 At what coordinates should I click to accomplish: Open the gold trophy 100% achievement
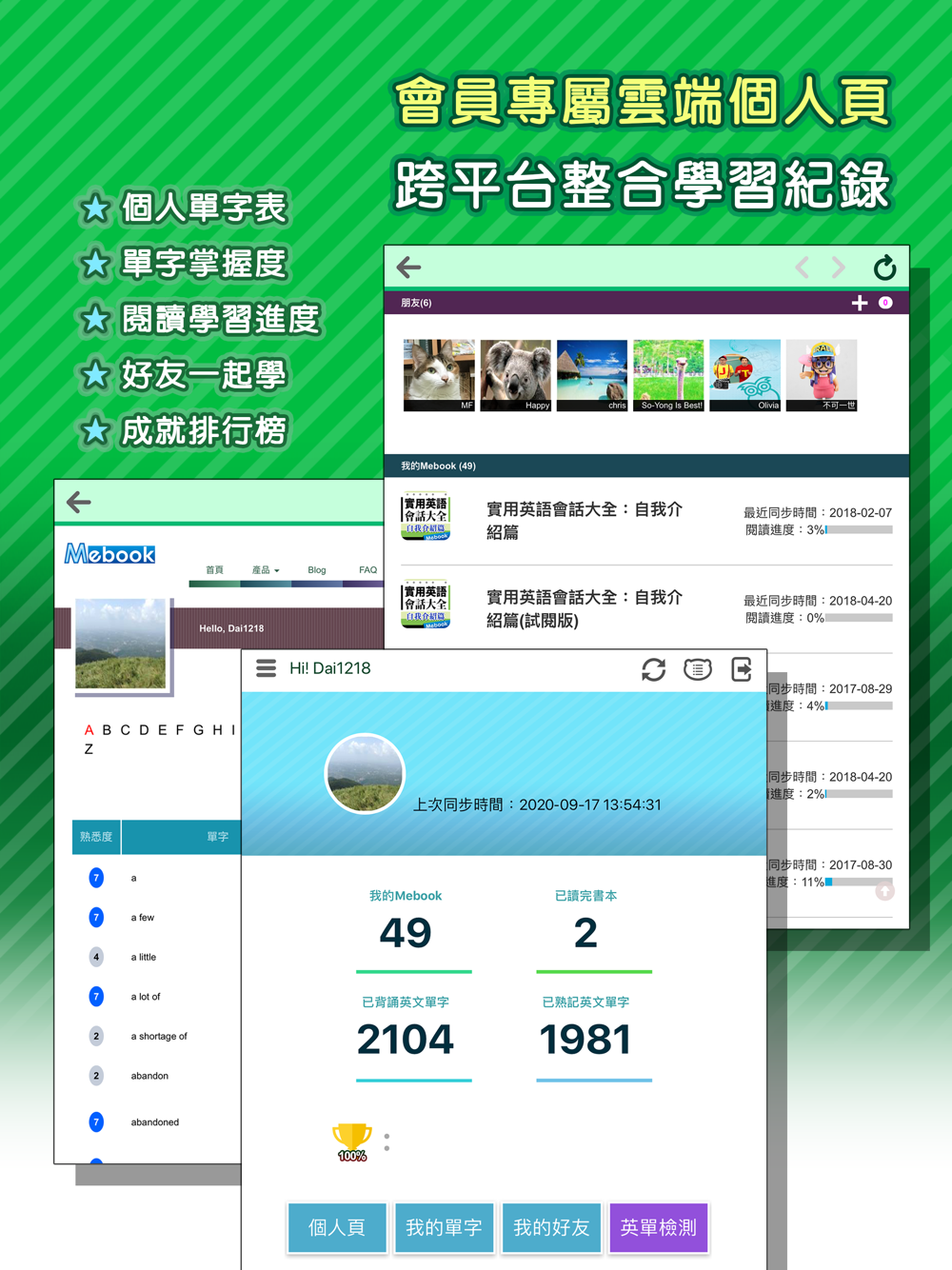tap(352, 1141)
